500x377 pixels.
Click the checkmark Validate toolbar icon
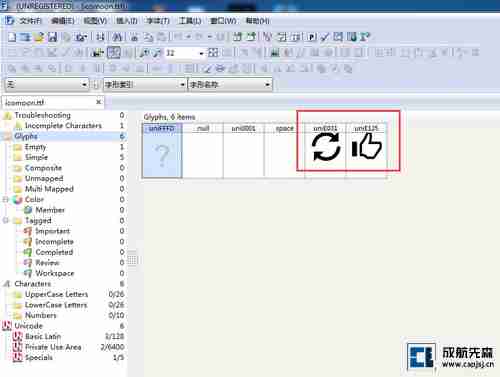coord(325,37)
